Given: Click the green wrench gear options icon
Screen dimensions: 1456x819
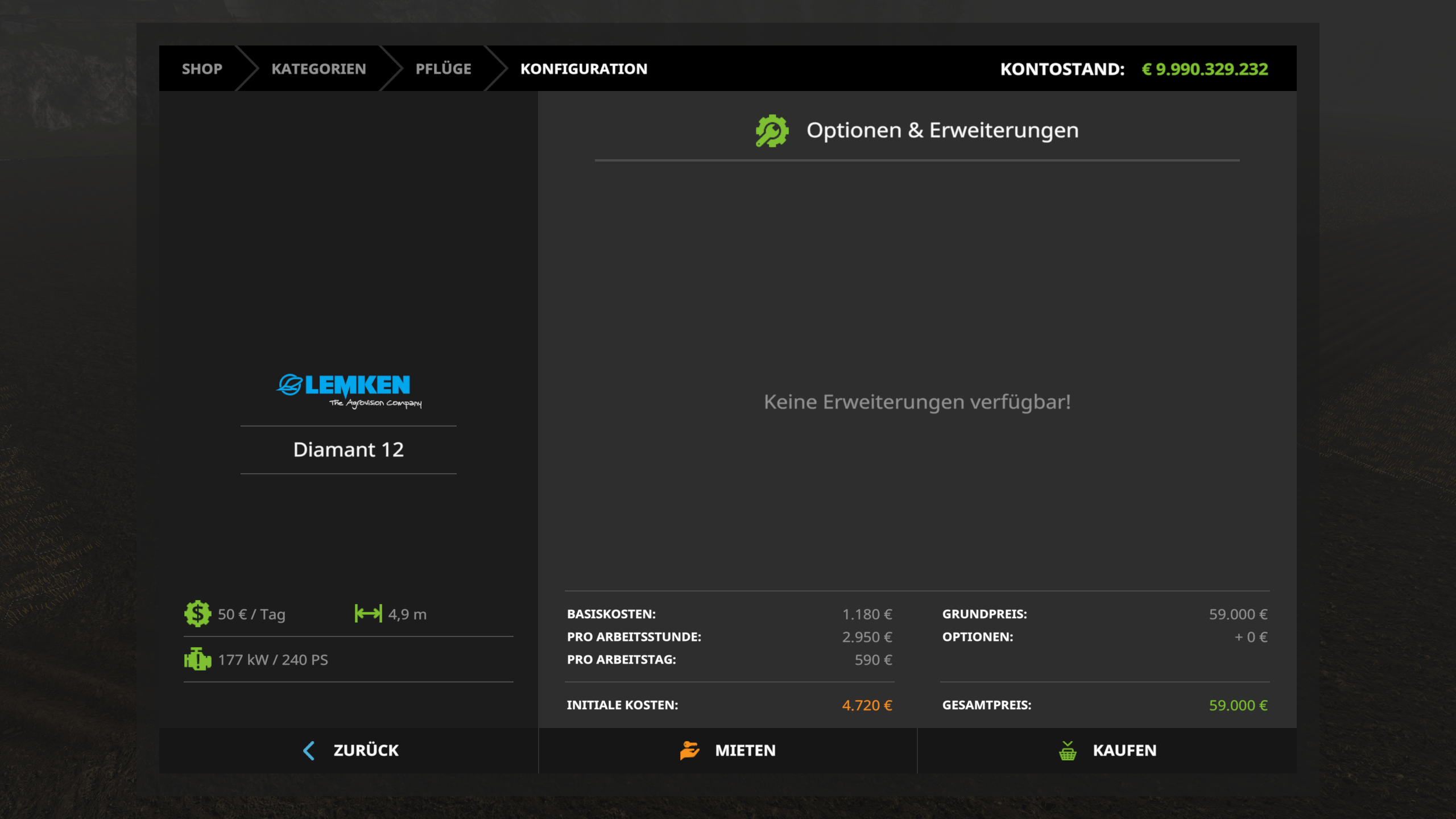Looking at the screenshot, I should click(772, 131).
